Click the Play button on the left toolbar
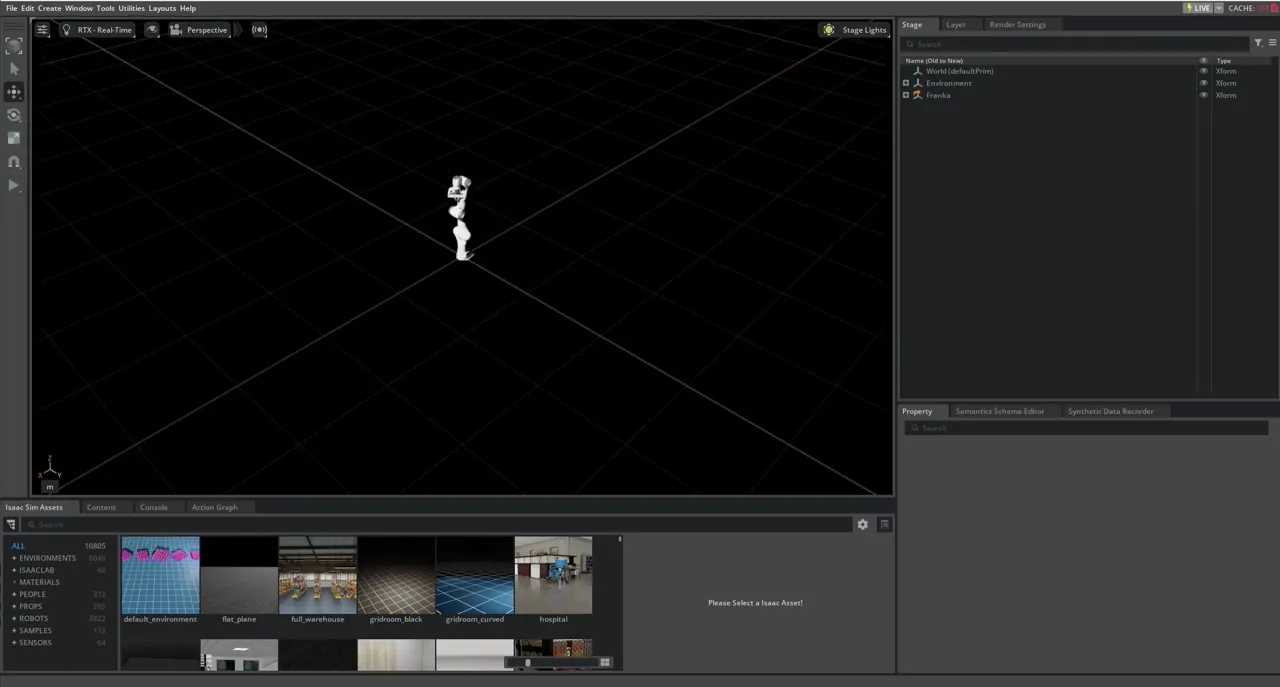This screenshot has height=687, width=1280. point(14,185)
